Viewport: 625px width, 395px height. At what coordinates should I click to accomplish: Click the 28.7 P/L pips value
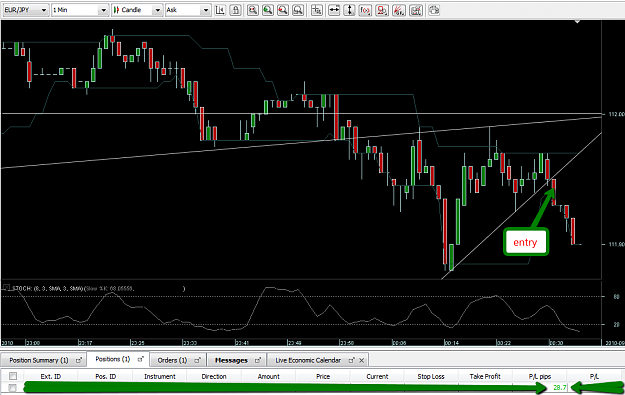pos(560,387)
